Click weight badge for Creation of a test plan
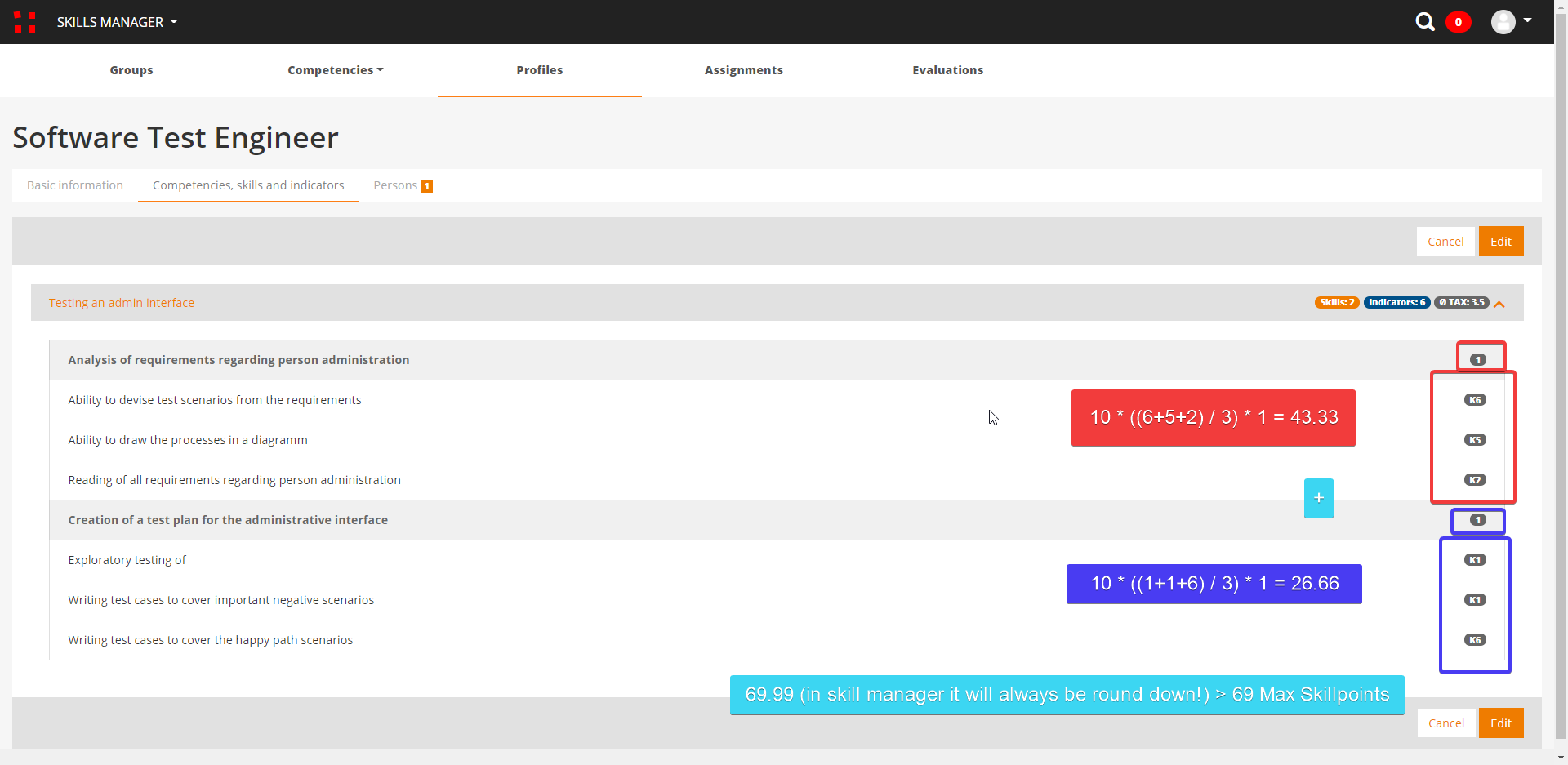The width and height of the screenshot is (1568, 765). 1477,520
